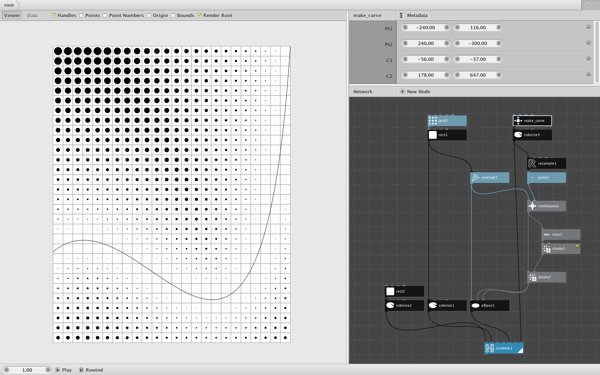Select the ellipse1 node icon
The height and width of the screenshot is (375, 600).
tap(475, 305)
